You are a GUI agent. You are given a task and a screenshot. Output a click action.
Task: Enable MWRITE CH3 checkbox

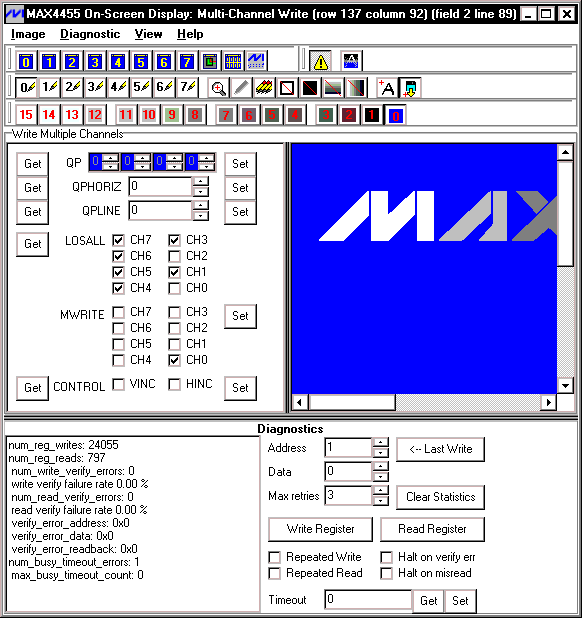[x=174, y=312]
